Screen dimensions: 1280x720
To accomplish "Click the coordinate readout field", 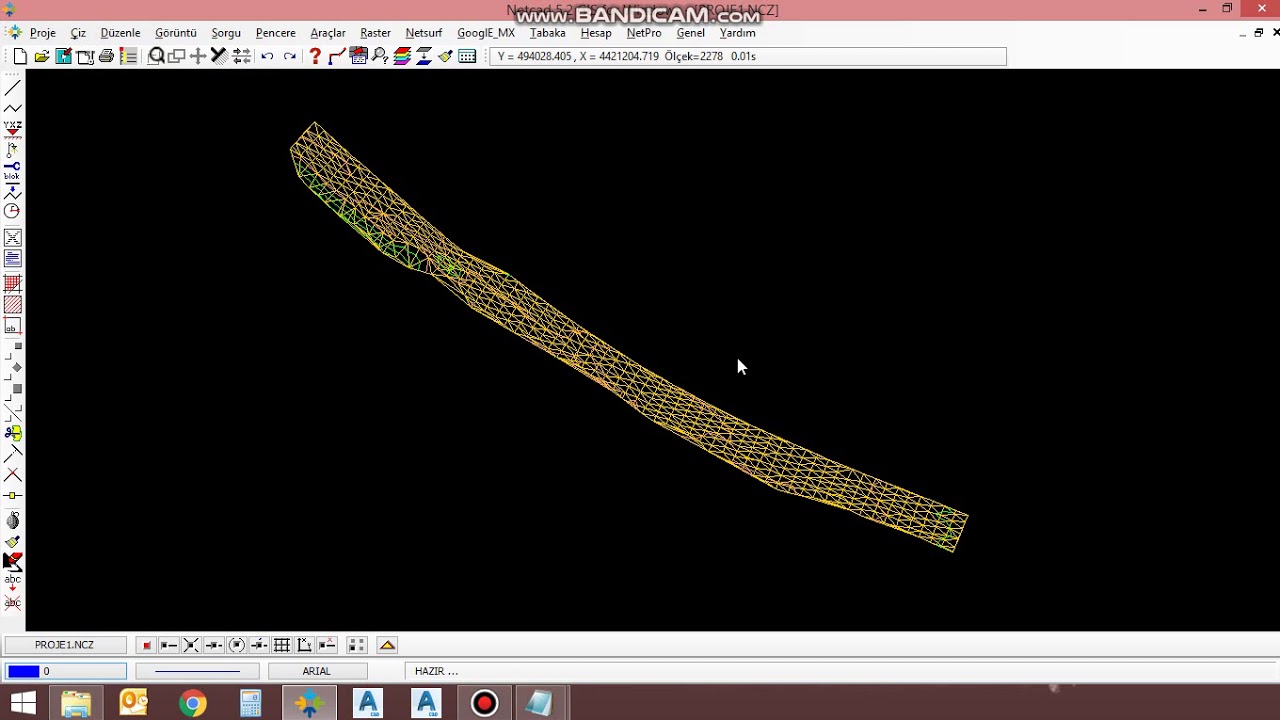I will pos(748,56).
